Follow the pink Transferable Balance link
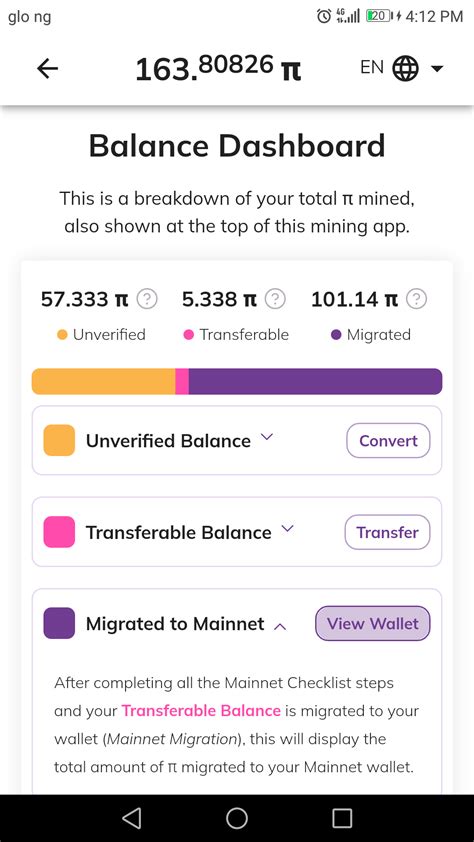The image size is (474, 842). 201,711
